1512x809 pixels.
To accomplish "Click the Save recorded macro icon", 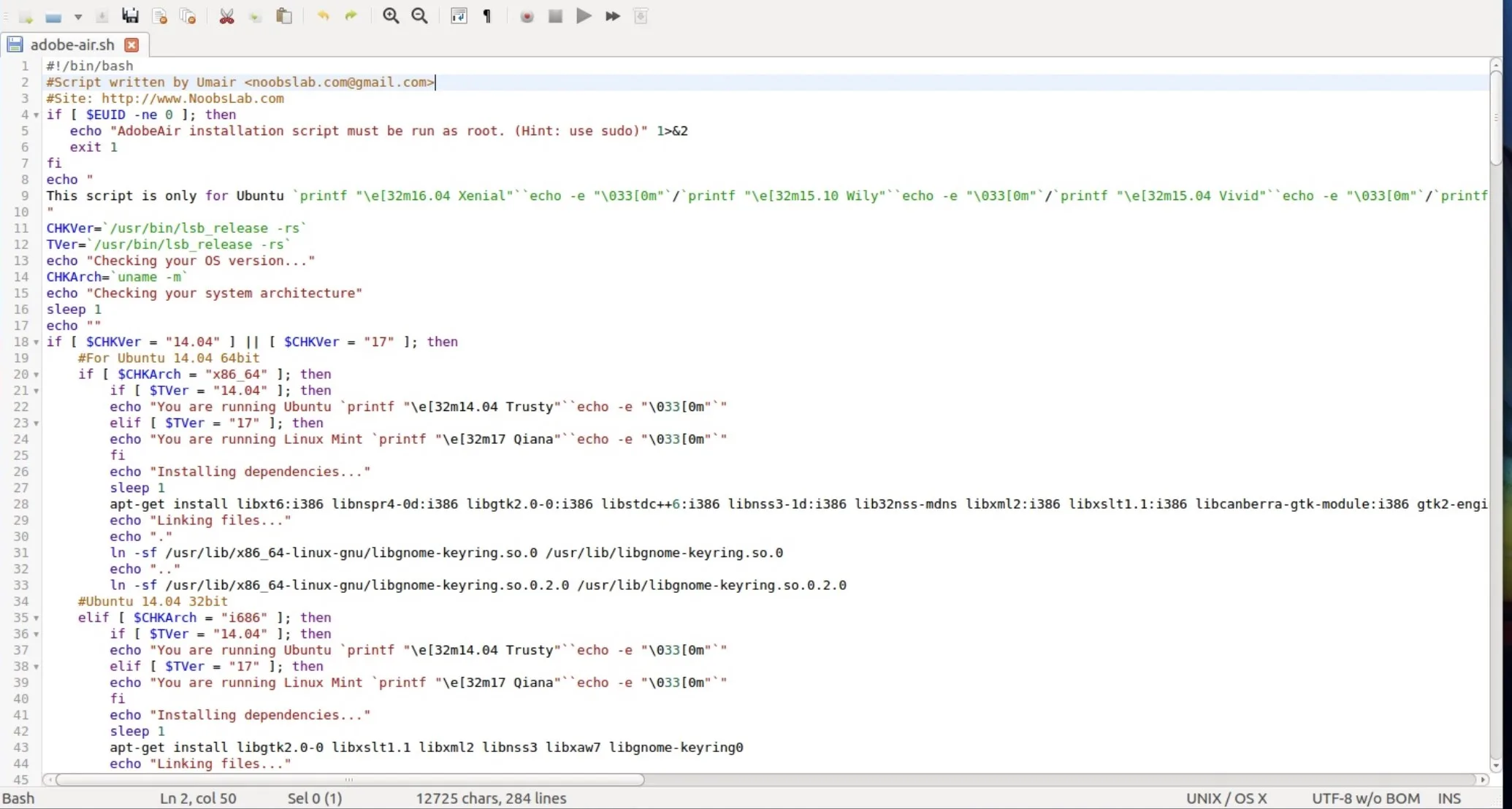I will (x=641, y=16).
